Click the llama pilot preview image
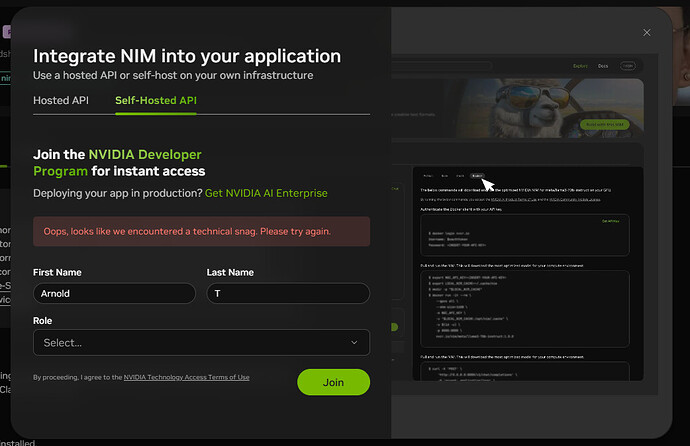This screenshot has width=690, height=446. [x=550, y=108]
